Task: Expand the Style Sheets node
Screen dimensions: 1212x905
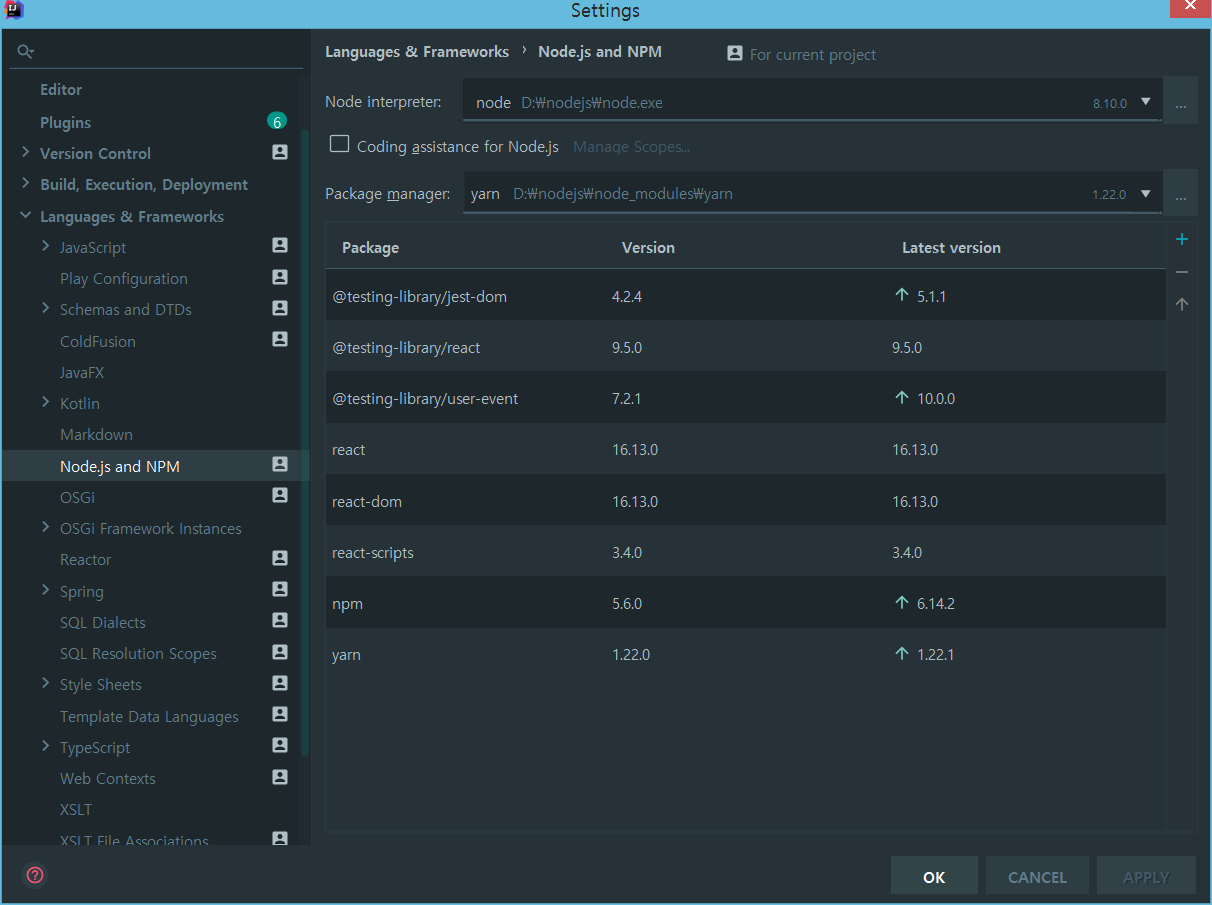Action: 45,684
